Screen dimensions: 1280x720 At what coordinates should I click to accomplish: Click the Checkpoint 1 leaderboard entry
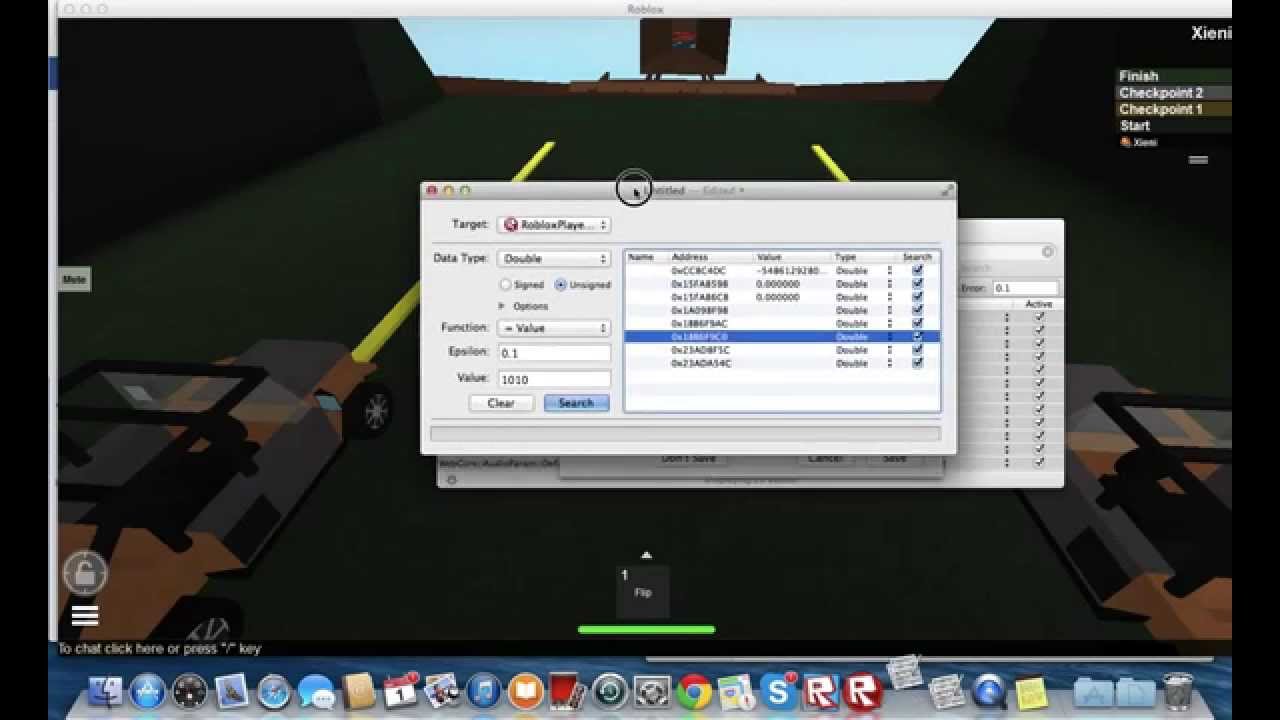tap(1174, 109)
